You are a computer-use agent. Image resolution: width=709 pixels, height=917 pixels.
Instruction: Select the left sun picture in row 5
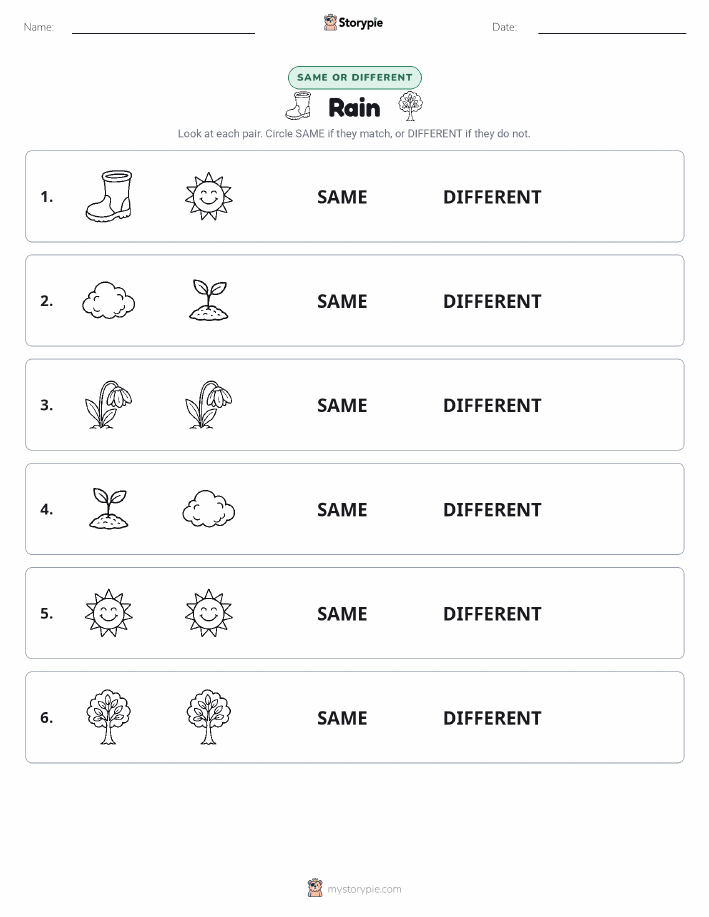(x=109, y=613)
